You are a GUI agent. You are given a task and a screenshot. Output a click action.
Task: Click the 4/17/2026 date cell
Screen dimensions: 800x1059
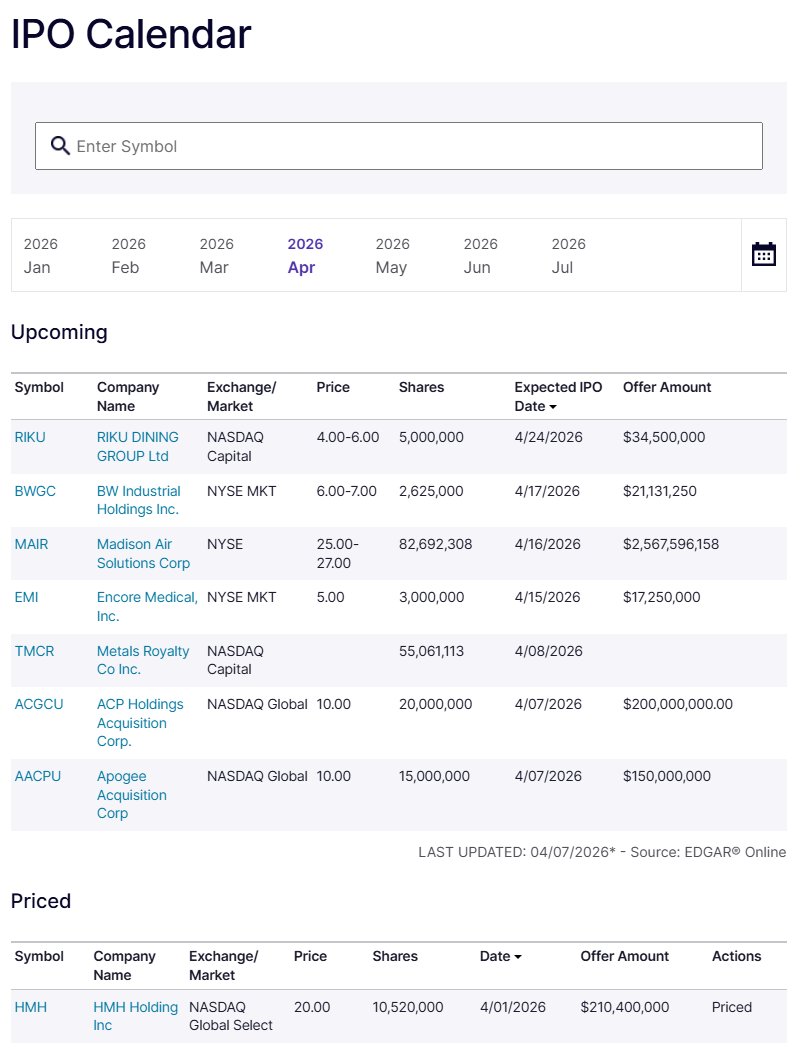tap(547, 491)
